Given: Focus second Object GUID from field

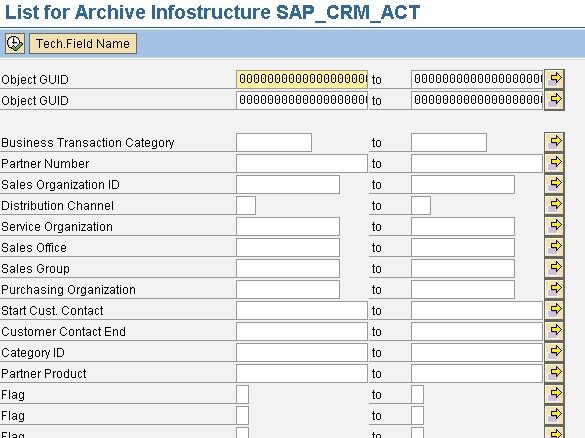Looking at the screenshot, I should coord(302,100).
